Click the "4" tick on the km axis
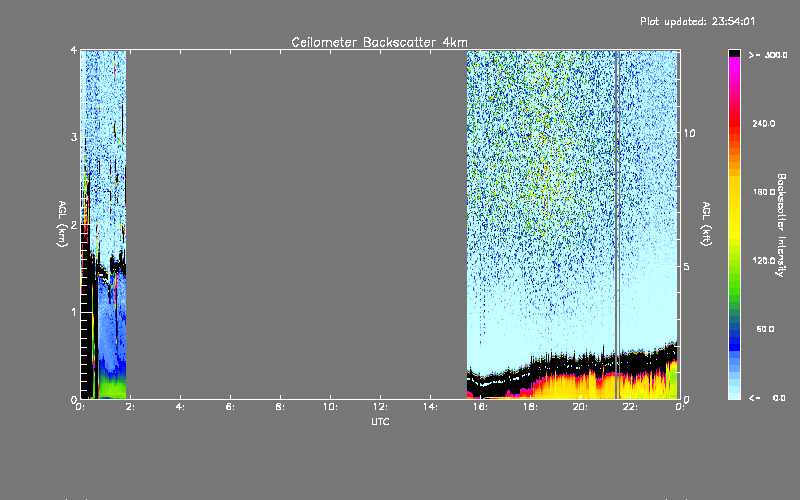This screenshot has height=500, width=800. point(74,51)
